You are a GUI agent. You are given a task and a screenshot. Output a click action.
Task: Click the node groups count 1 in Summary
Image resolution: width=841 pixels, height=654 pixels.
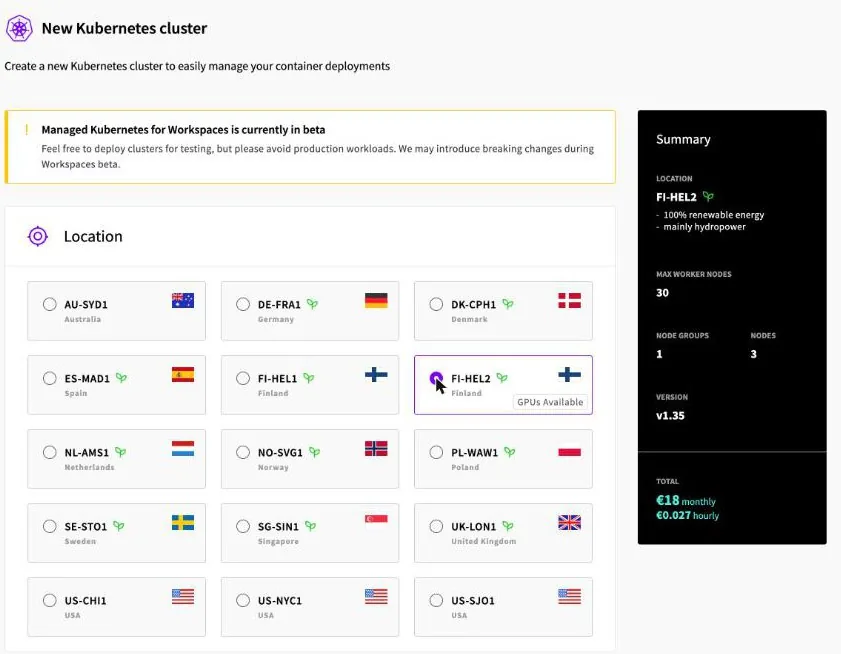point(659,354)
